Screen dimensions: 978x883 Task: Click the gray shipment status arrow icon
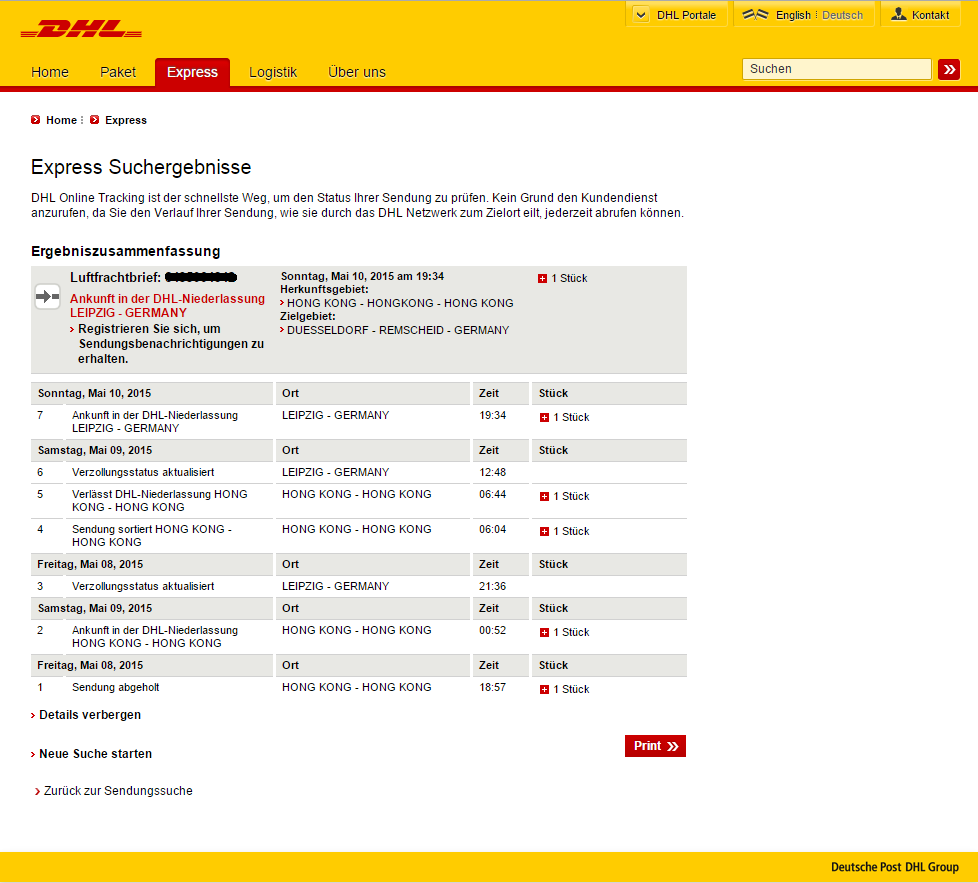pos(47,296)
